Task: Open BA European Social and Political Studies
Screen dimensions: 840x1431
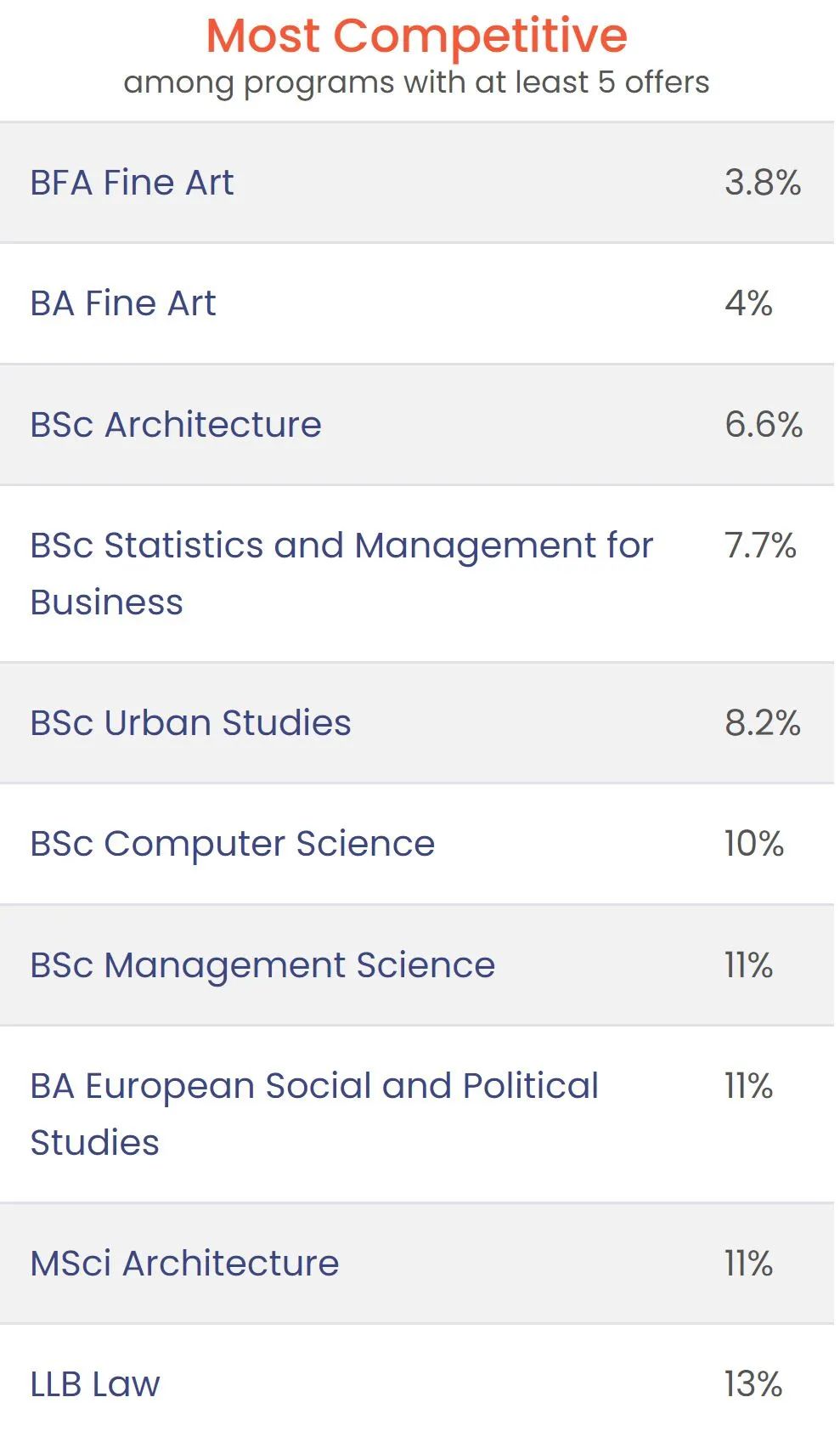Action: [x=314, y=1114]
